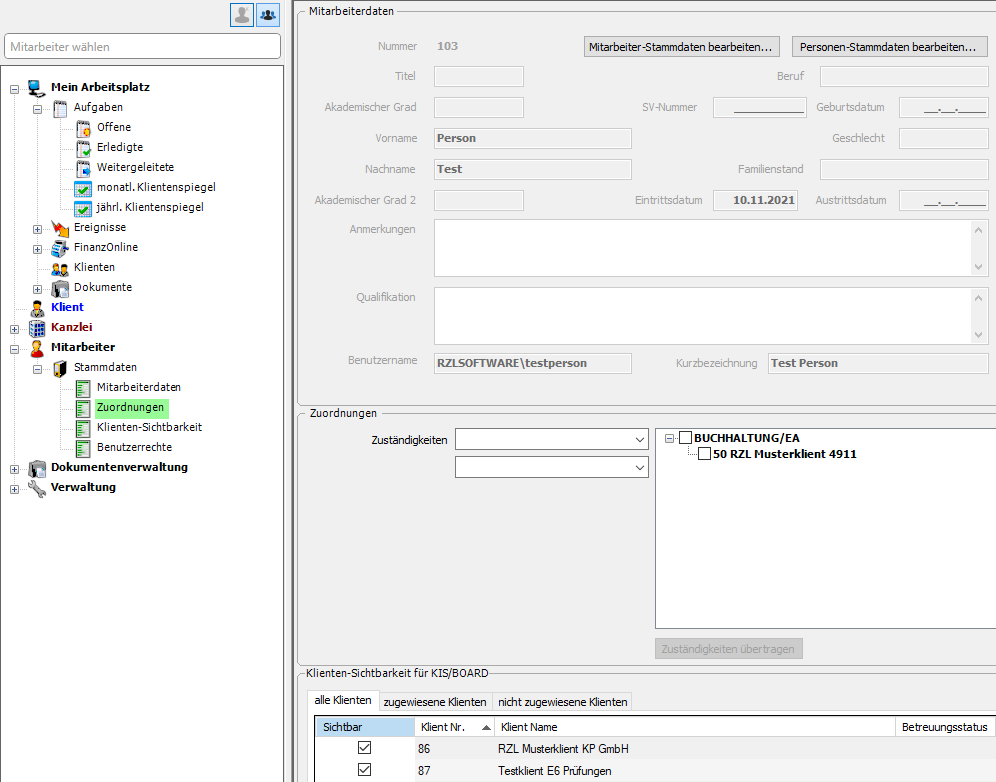The height and width of the screenshot is (782, 996).
Task: Expand the Dokumentenverwaltung tree node
Action: pos(15,468)
